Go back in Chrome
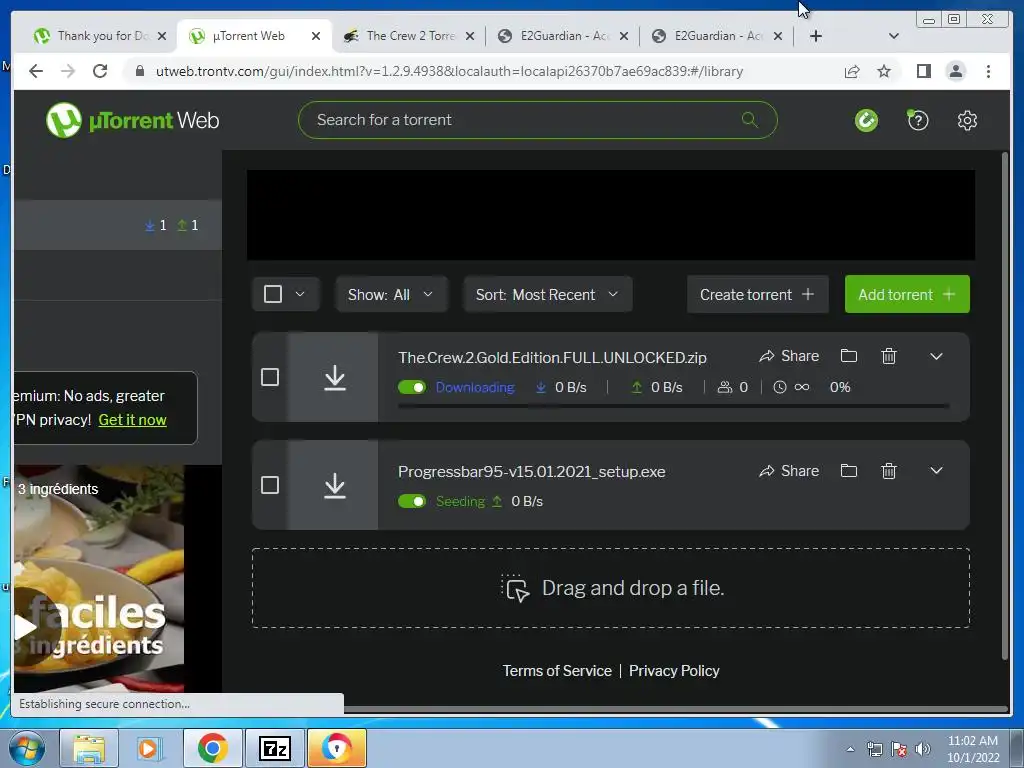The image size is (1024, 768). pyautogui.click(x=36, y=71)
